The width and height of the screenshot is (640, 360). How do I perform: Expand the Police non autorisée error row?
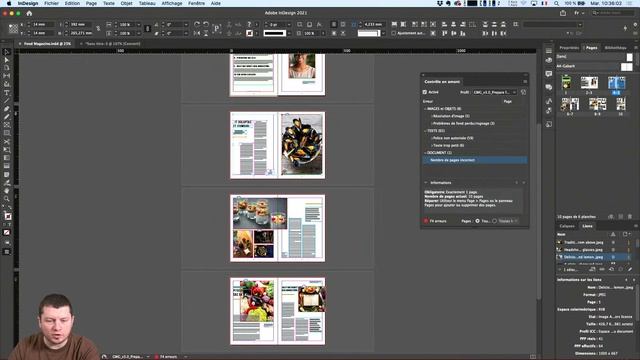pos(431,138)
